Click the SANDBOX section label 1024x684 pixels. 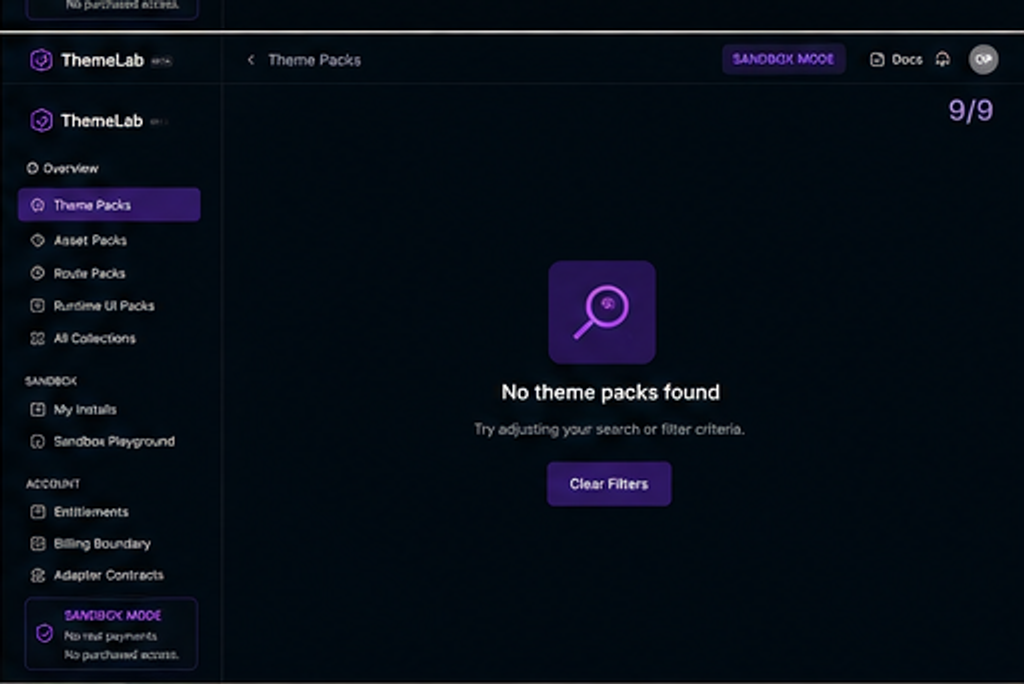pyautogui.click(x=51, y=381)
